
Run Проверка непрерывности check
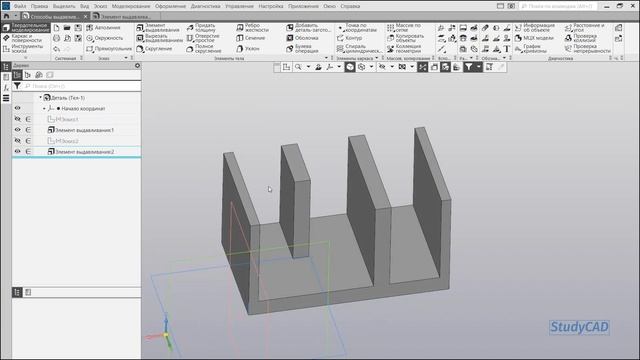[588, 49]
